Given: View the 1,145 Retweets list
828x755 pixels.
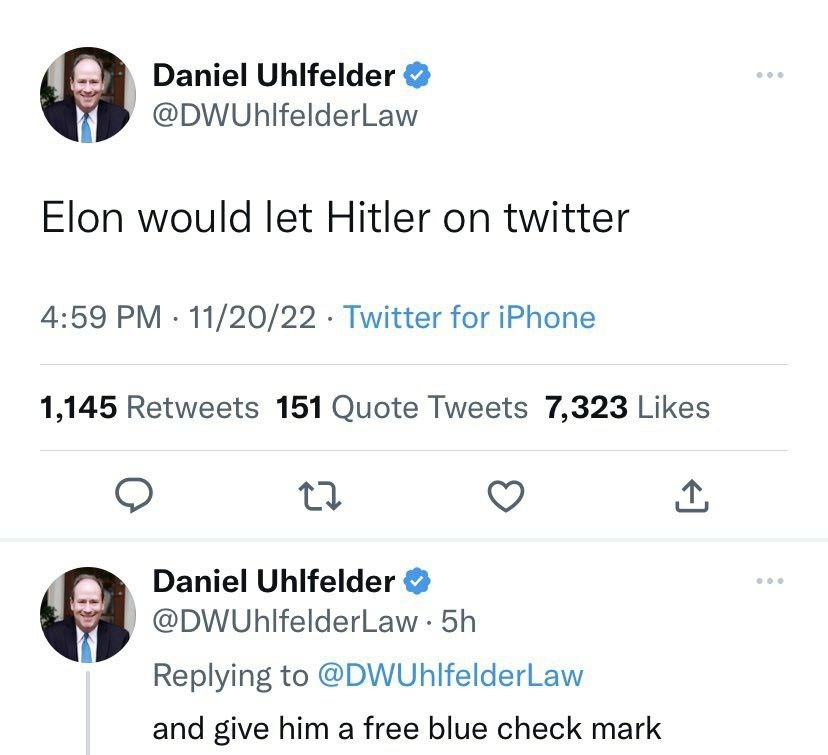Looking at the screenshot, I should (149, 408).
